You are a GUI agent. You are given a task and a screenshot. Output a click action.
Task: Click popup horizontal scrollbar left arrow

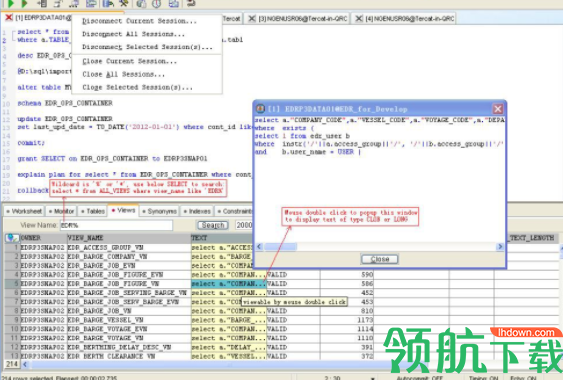259,246
